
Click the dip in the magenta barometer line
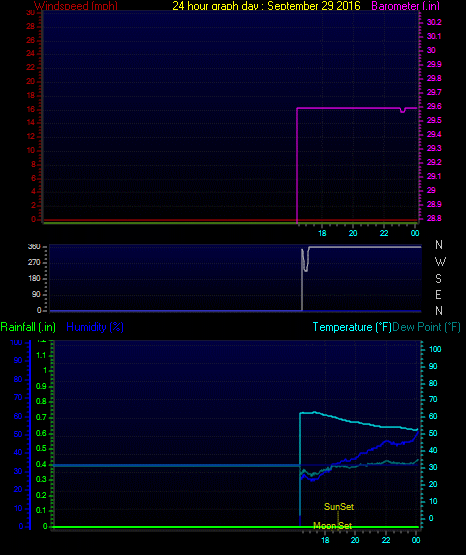[x=402, y=111]
